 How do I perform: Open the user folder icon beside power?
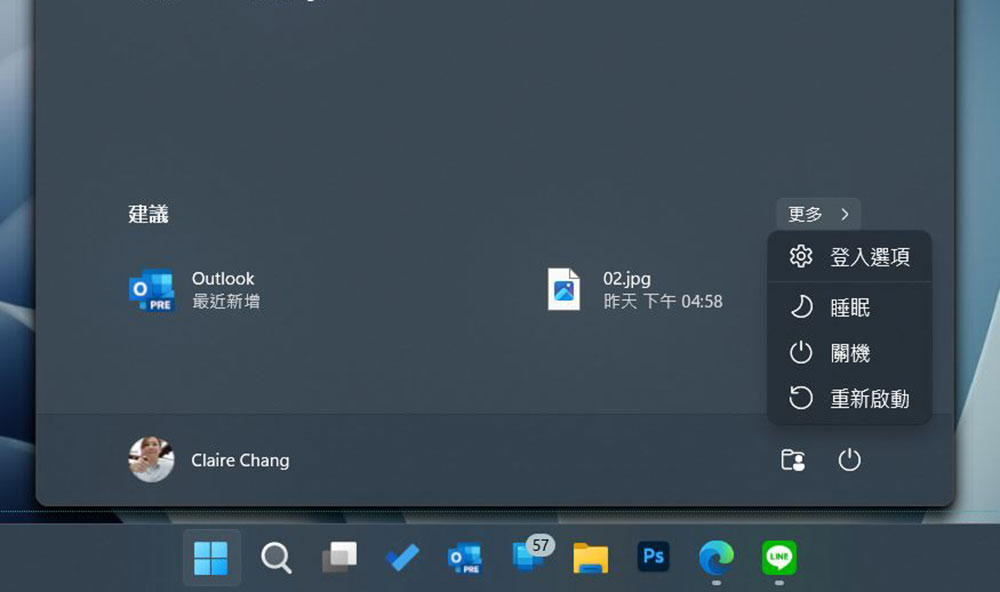pyautogui.click(x=793, y=460)
